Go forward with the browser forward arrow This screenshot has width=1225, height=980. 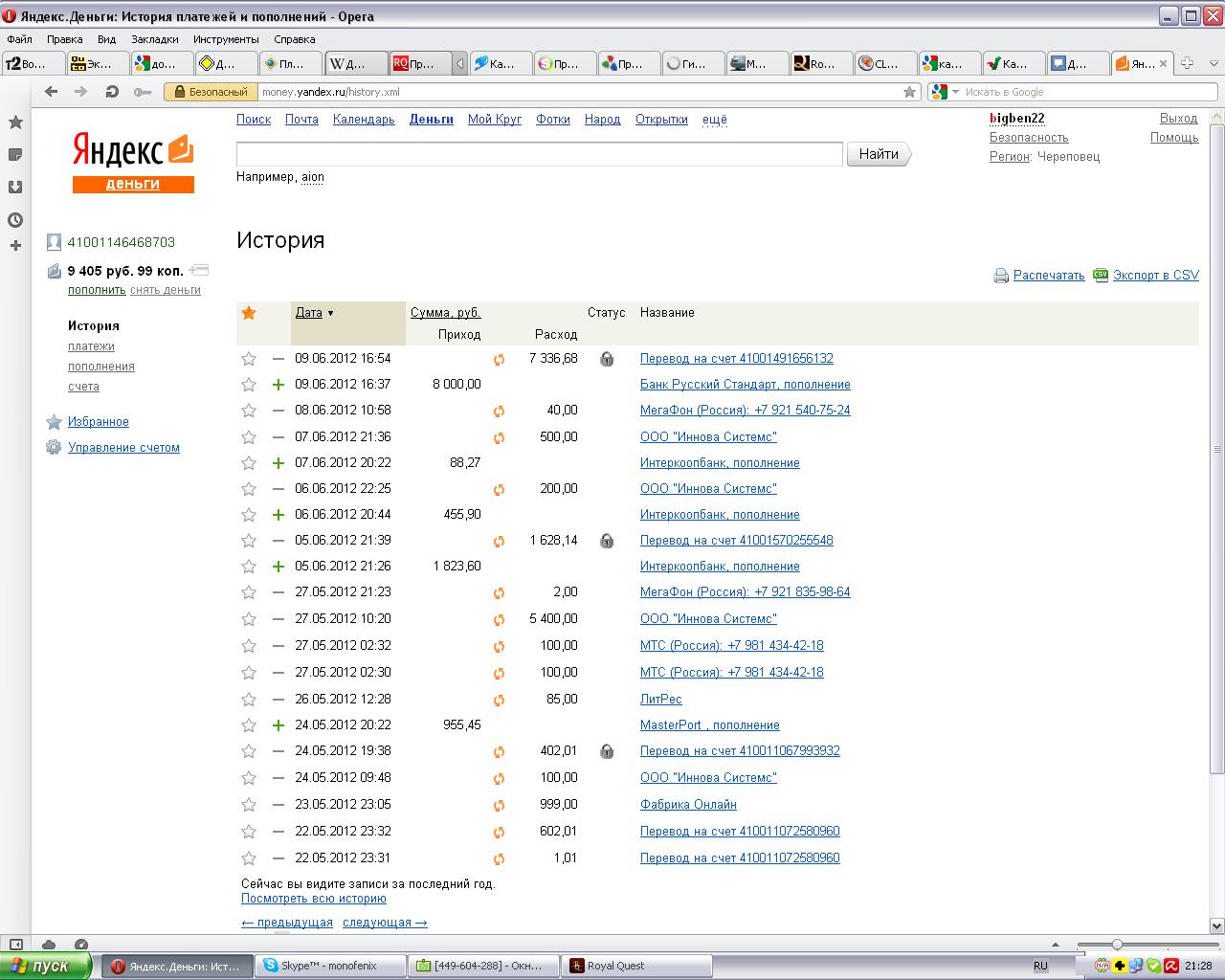point(80,92)
